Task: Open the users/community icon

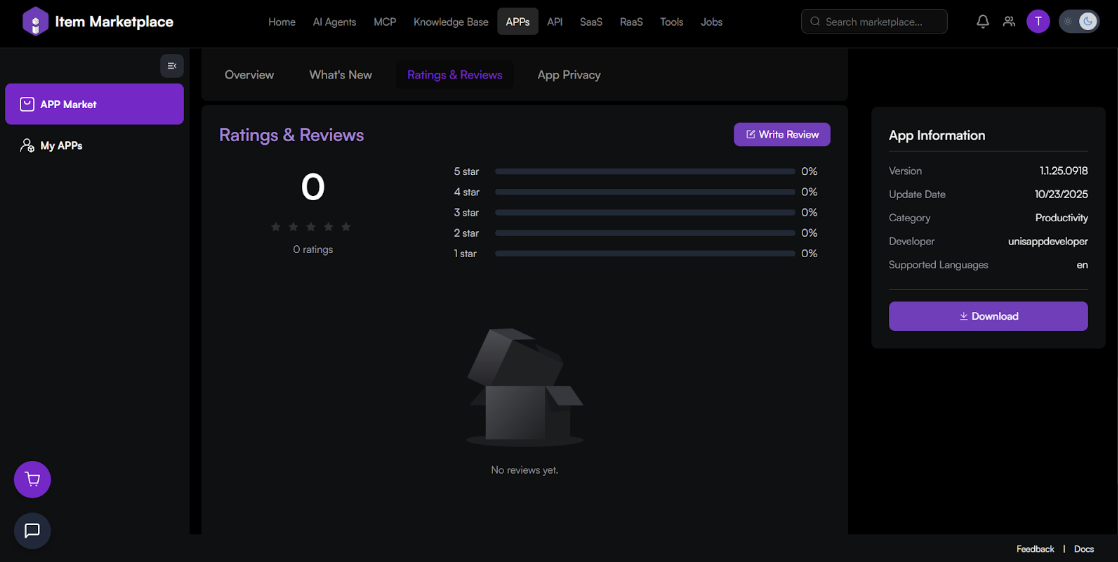Action: pyautogui.click(x=1009, y=21)
